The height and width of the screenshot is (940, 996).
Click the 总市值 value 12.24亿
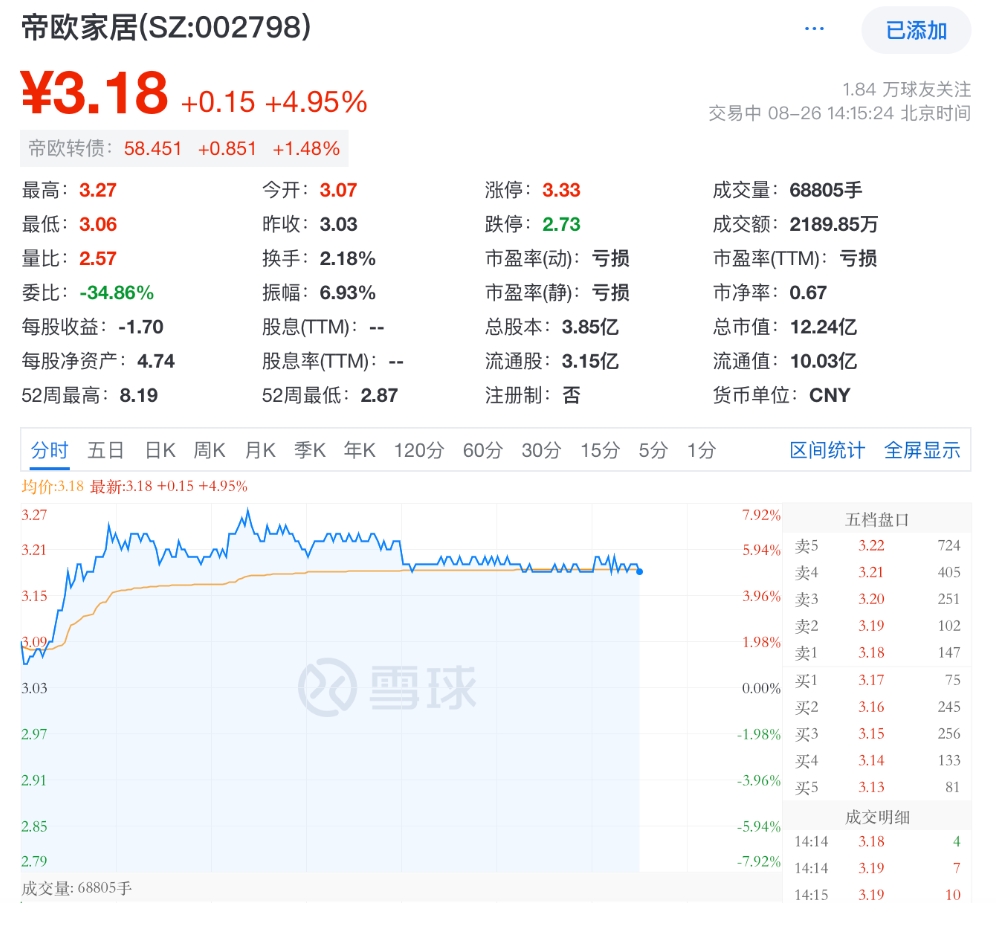823,327
